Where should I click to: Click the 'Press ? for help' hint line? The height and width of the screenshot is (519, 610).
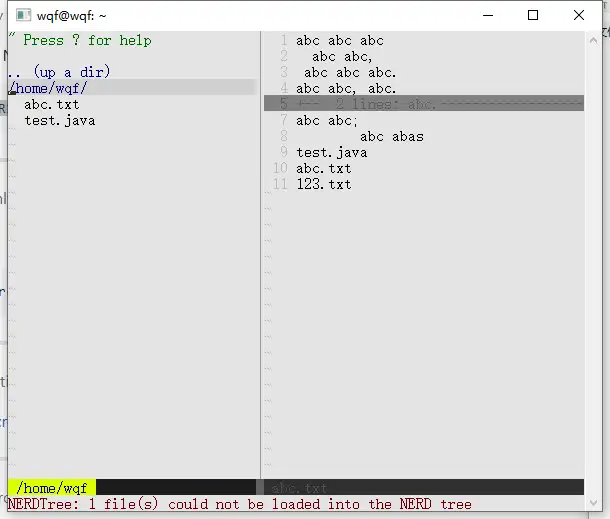click(x=80, y=40)
